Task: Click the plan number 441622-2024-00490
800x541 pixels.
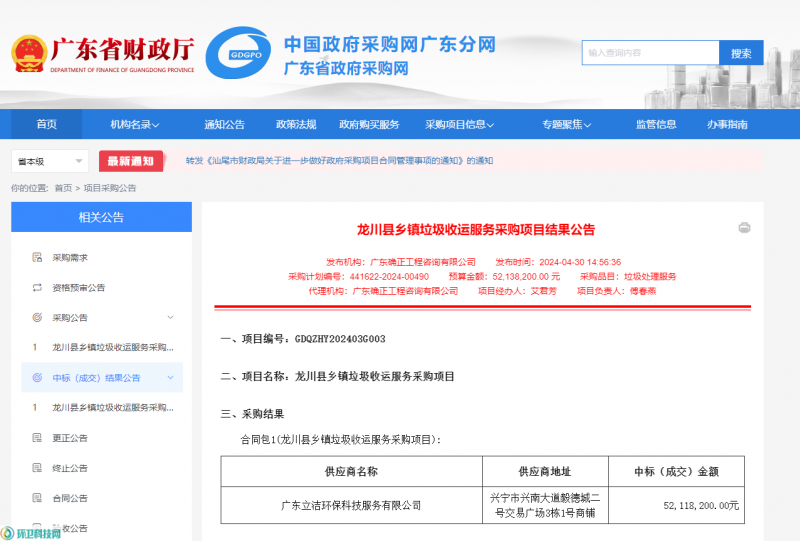Action: 389,277
